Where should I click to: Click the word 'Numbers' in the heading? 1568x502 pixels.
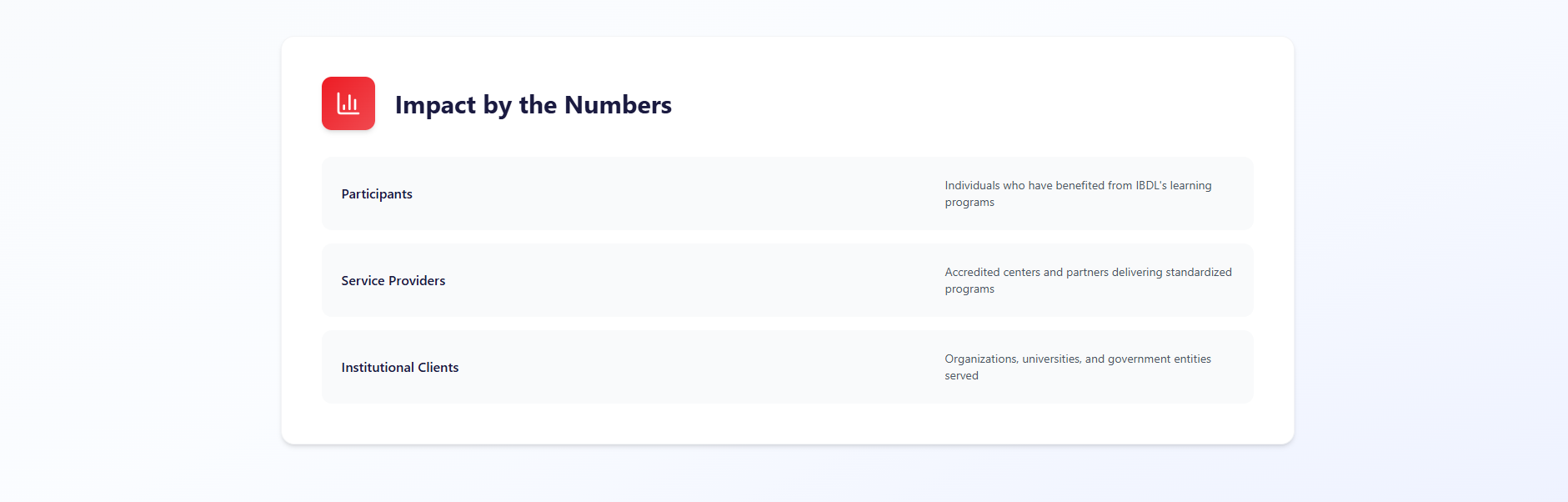618,105
